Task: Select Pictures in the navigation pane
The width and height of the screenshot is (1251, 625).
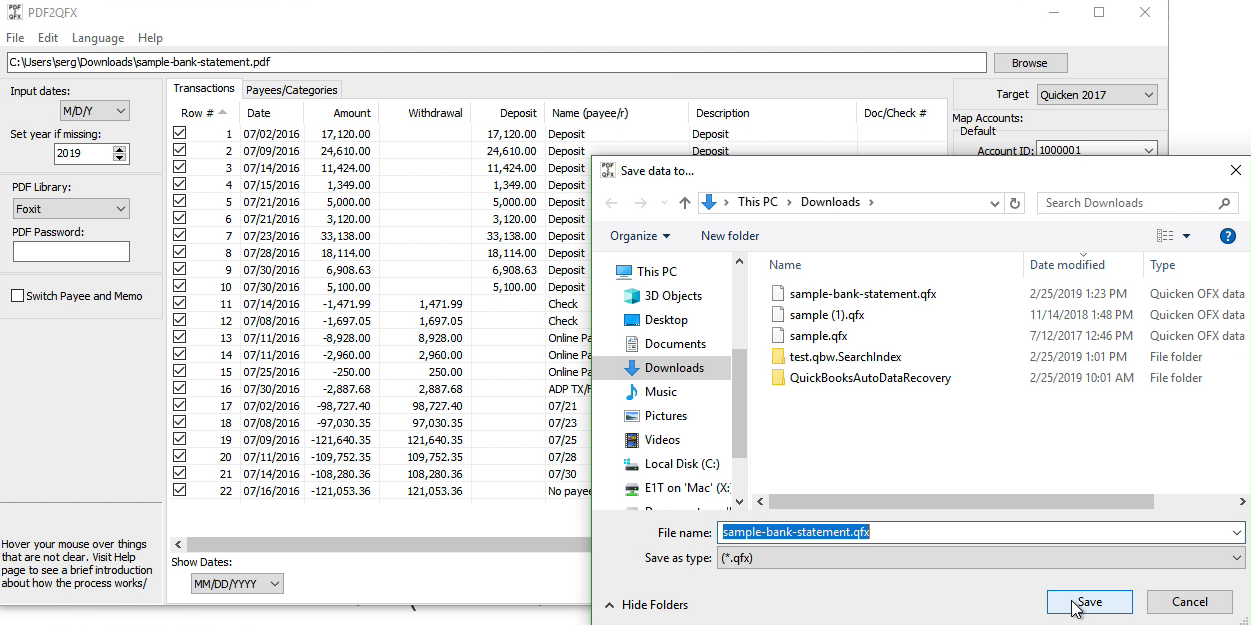Action: coord(666,416)
